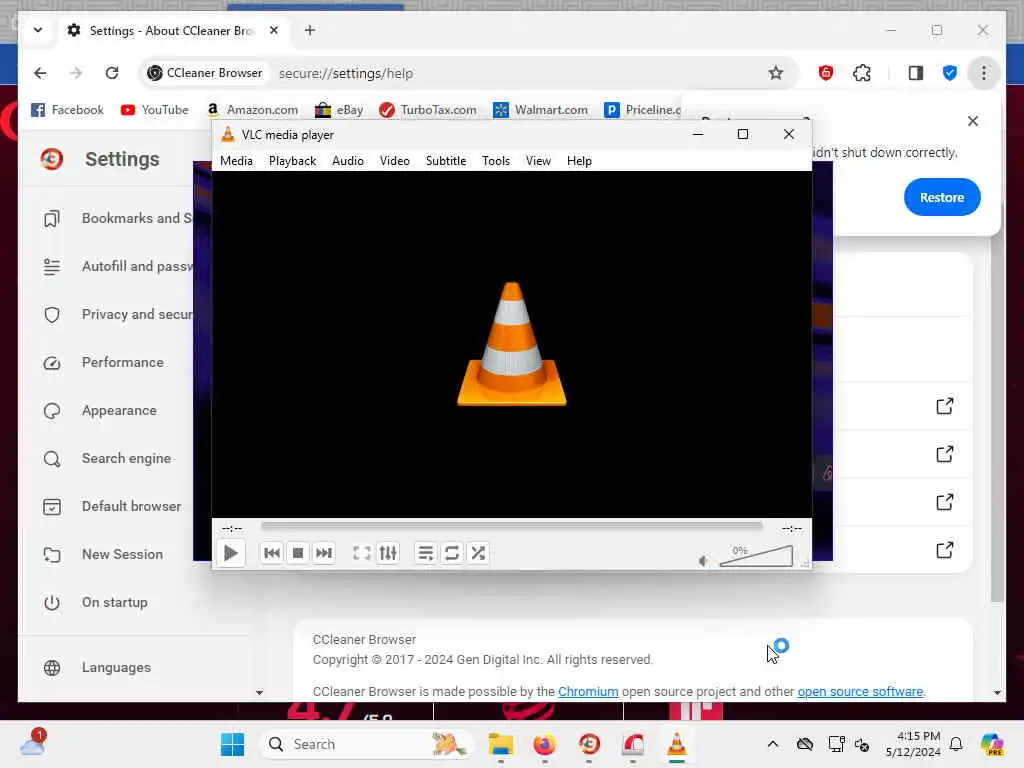The height and width of the screenshot is (768, 1024).
Task: Open Firefox from taskbar
Action: tap(544, 744)
